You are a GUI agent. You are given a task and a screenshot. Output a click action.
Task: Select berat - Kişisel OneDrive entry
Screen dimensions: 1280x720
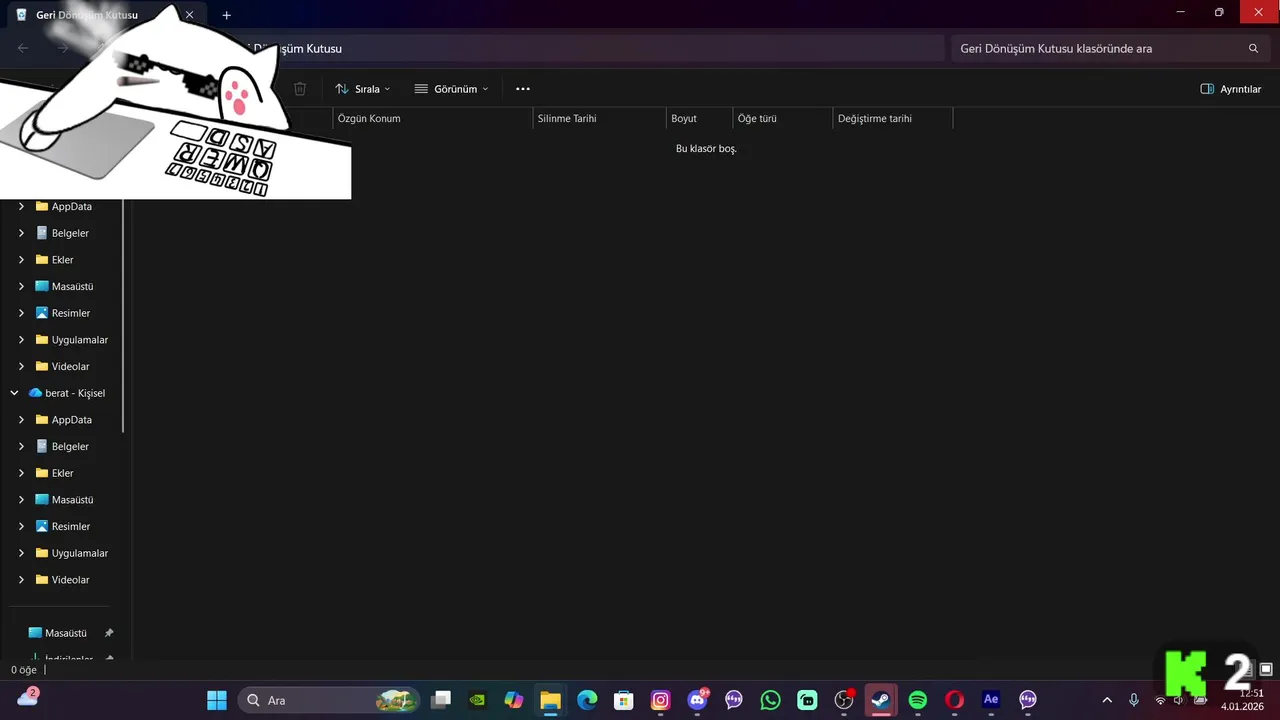click(x=66, y=393)
